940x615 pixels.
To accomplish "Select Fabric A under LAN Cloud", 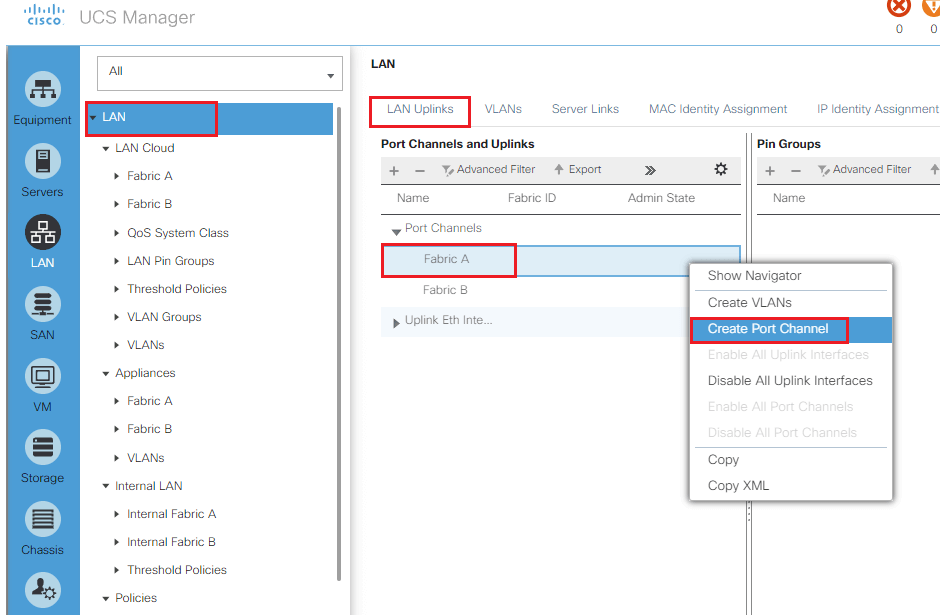I will tap(150, 176).
